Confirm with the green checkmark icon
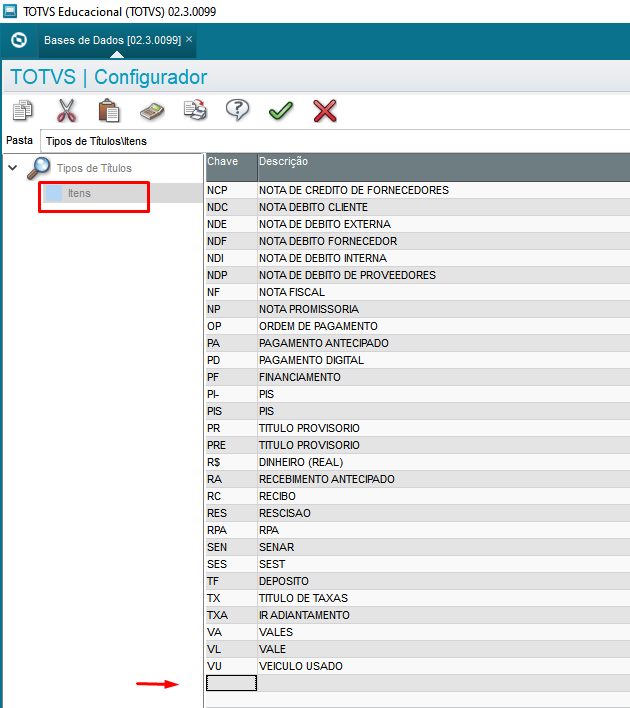630x708 pixels. [281, 111]
